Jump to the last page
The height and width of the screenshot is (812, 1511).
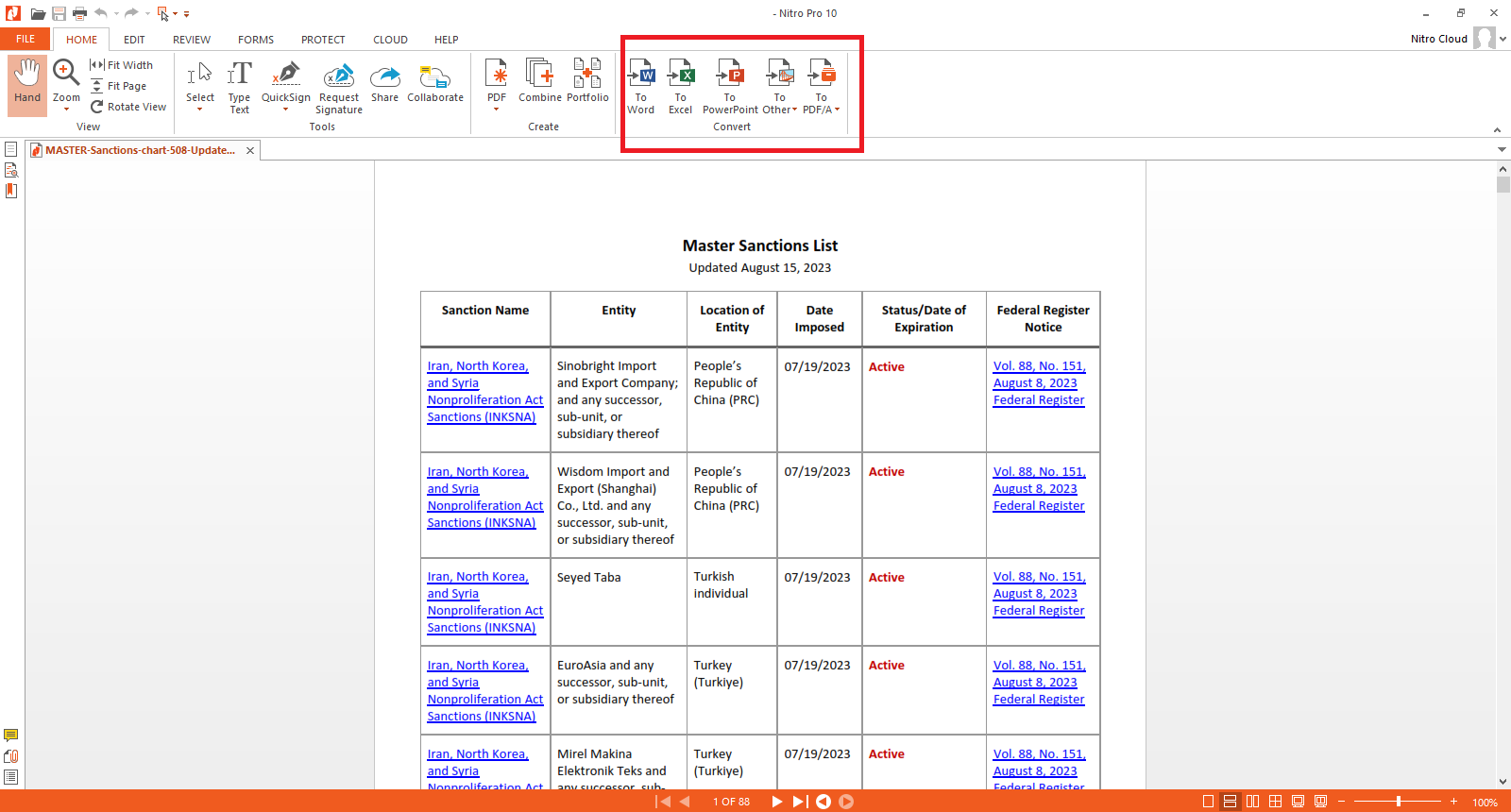click(800, 802)
